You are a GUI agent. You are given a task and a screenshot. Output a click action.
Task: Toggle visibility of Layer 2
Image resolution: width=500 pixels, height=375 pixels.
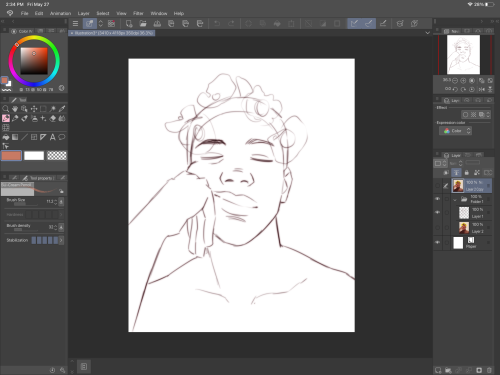point(437,228)
